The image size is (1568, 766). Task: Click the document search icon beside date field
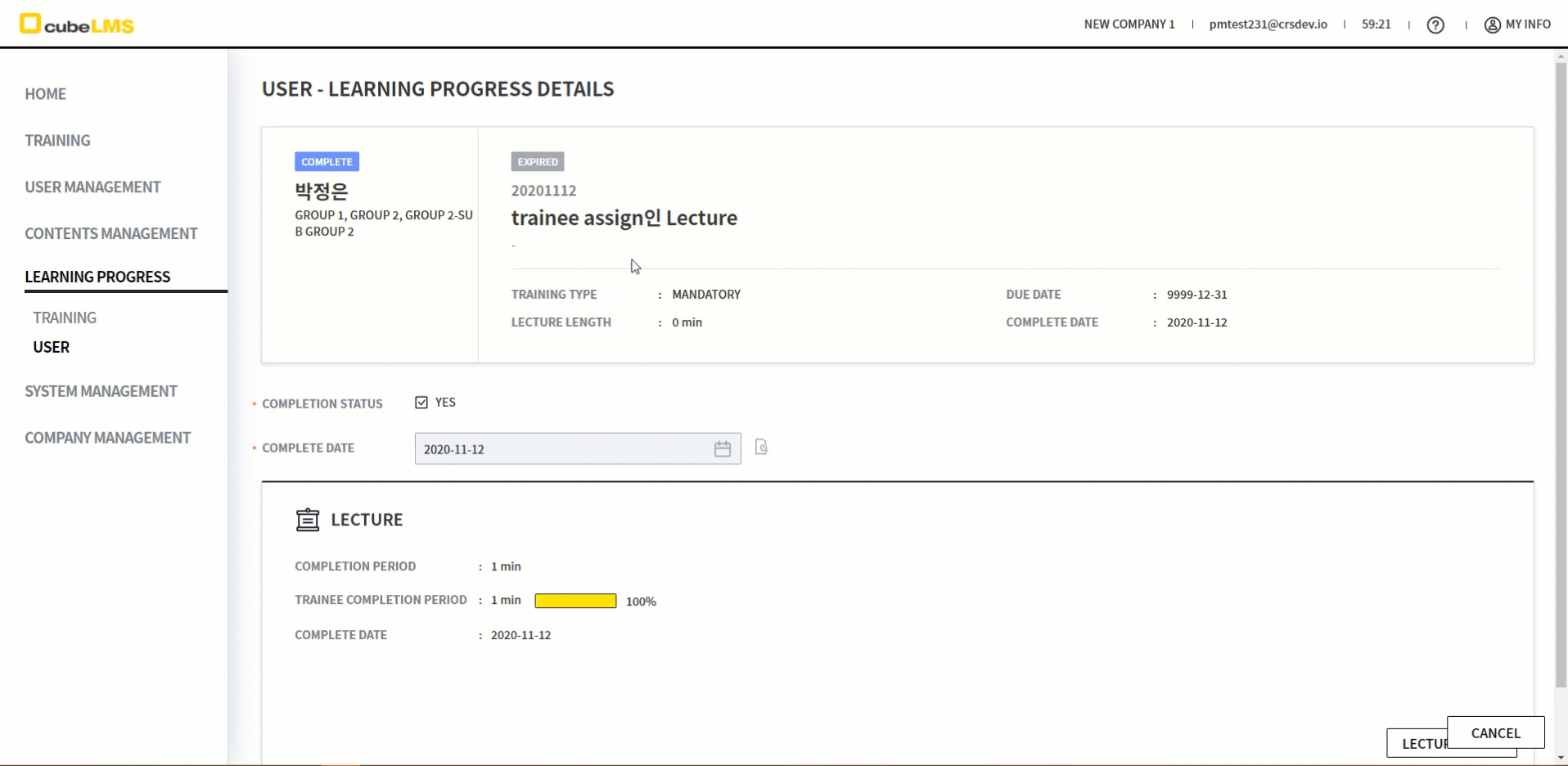tap(761, 447)
